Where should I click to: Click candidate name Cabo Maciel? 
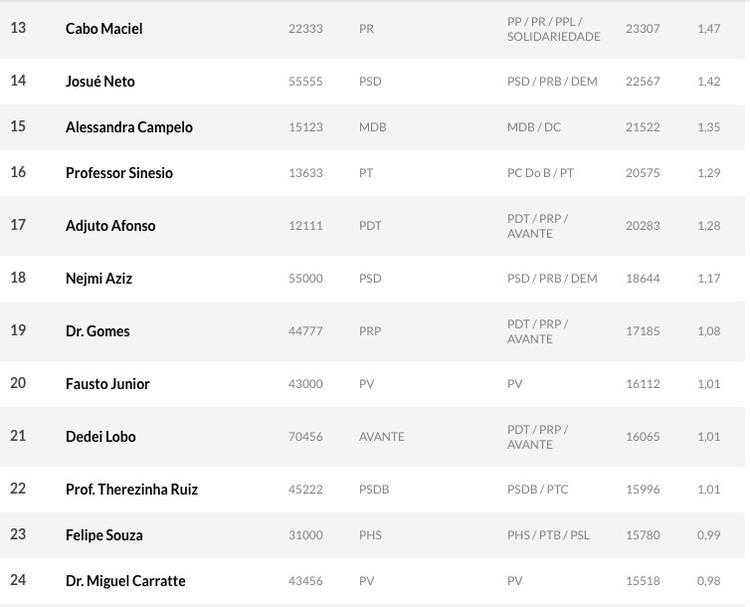(104, 29)
